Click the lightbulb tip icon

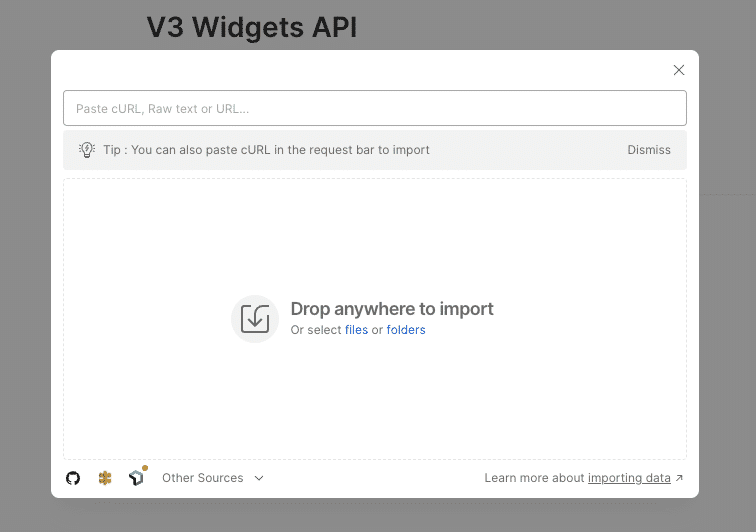coord(87,150)
